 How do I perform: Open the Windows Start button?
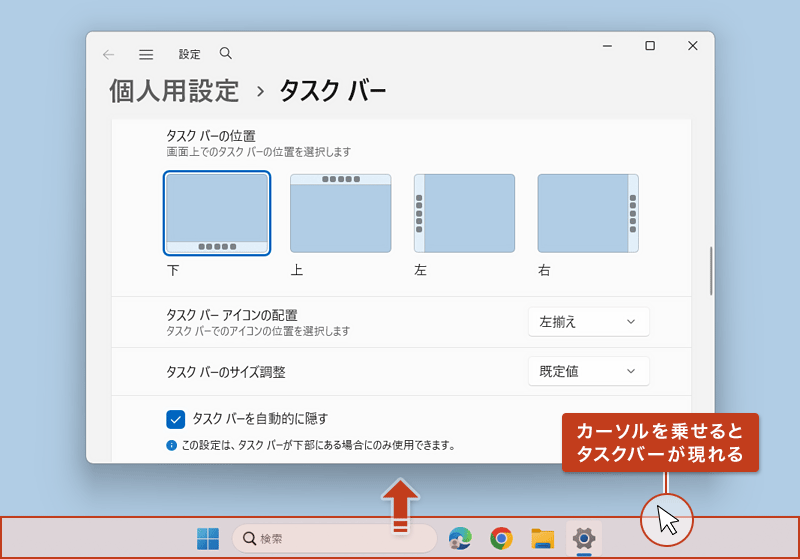coord(208,539)
